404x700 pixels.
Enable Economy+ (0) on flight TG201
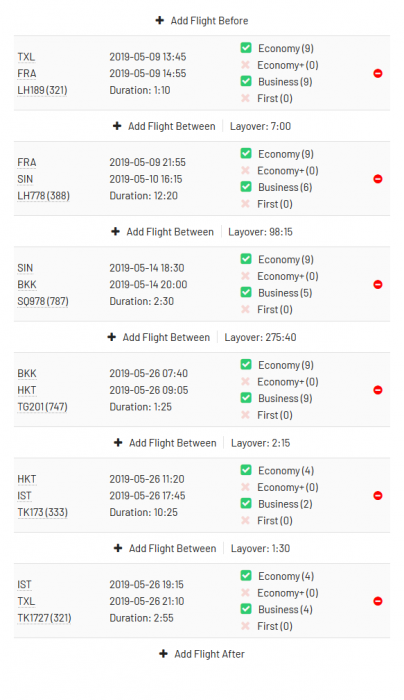[245, 381]
